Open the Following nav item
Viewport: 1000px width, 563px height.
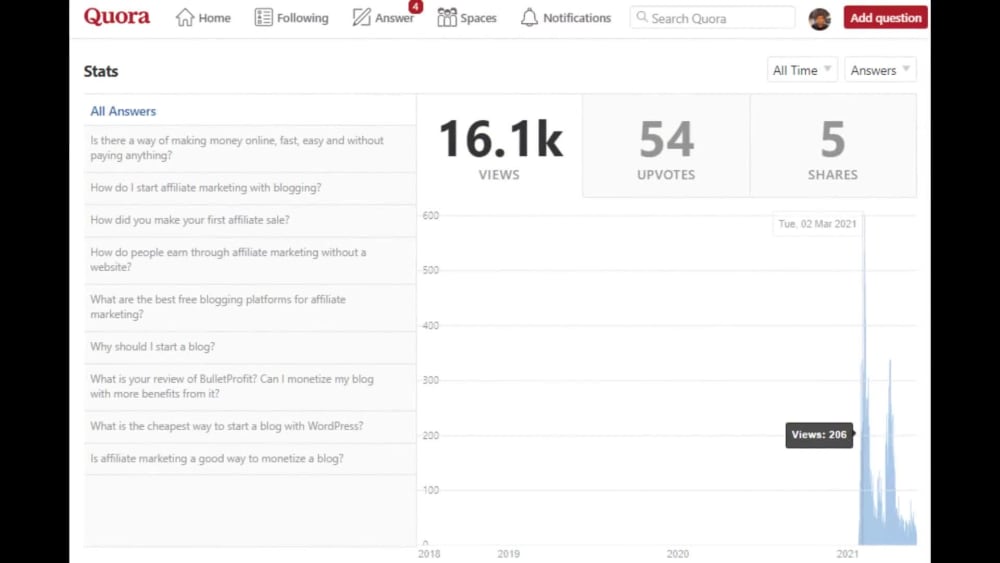tap(291, 17)
